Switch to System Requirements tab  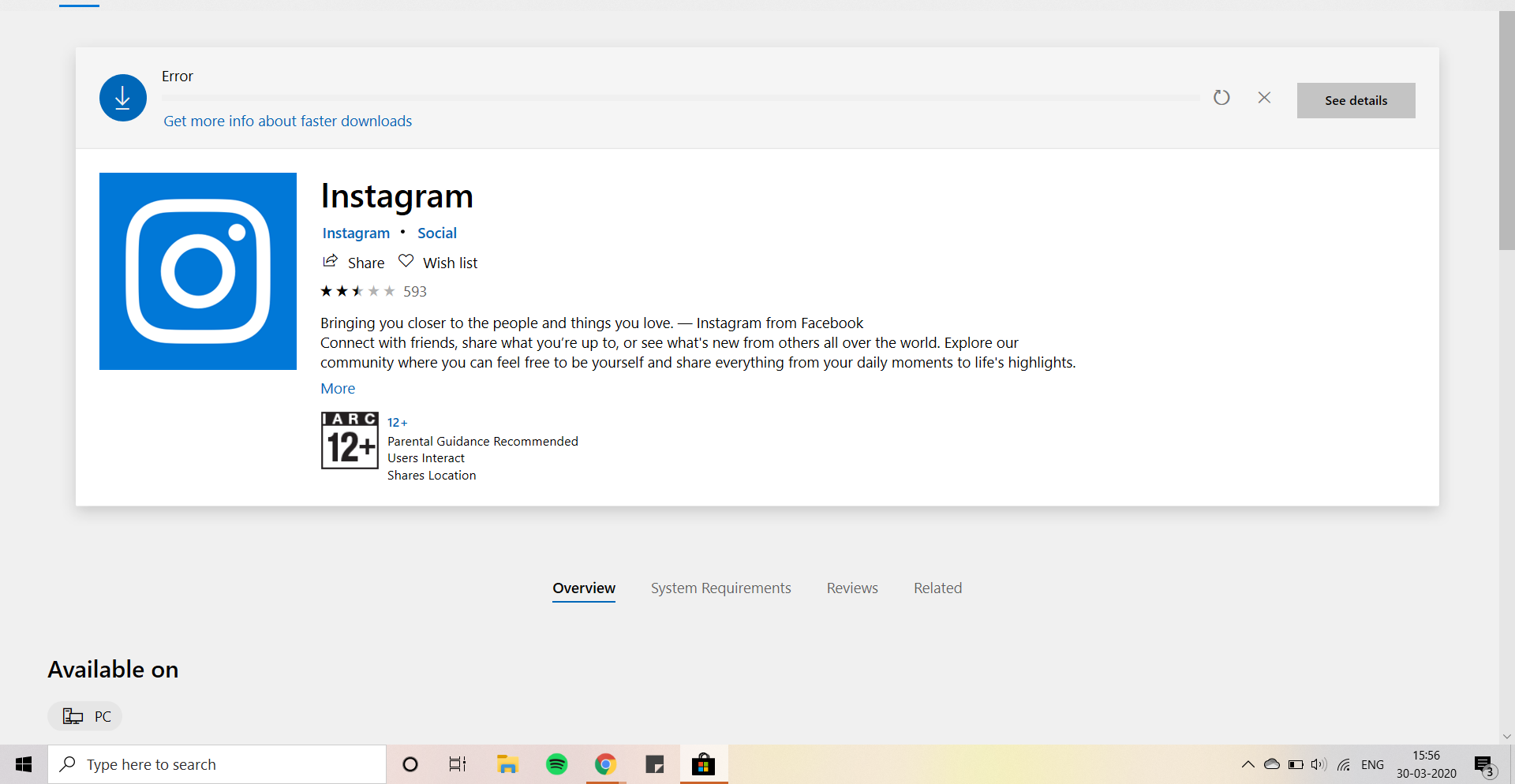721,588
